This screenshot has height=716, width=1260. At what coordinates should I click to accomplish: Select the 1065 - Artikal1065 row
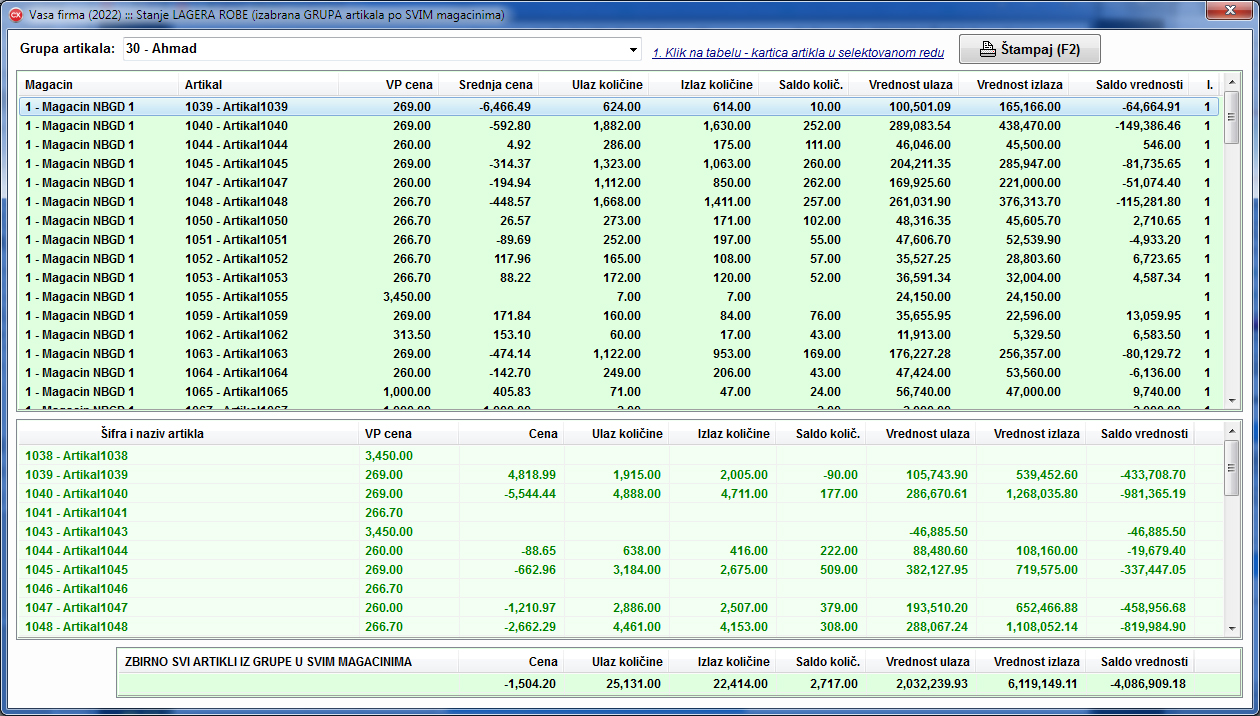coord(621,392)
